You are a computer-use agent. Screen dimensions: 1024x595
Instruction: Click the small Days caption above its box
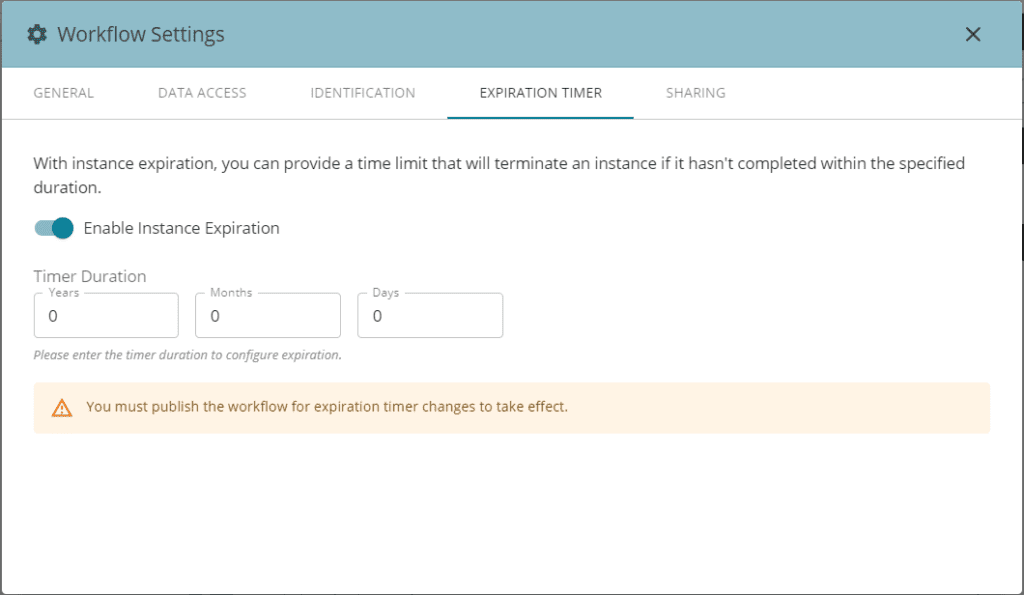(x=385, y=293)
